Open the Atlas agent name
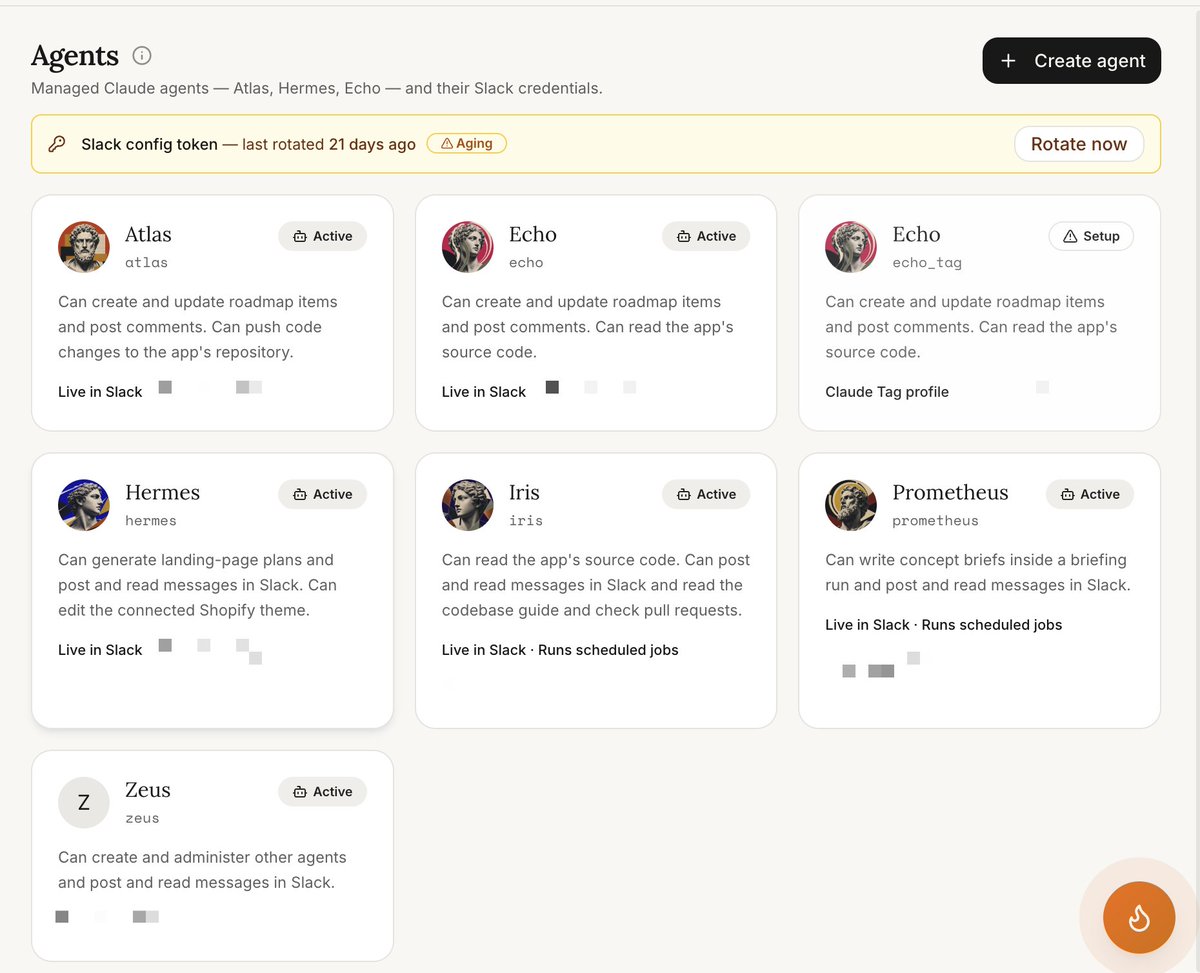The width and height of the screenshot is (1200, 973). [148, 234]
